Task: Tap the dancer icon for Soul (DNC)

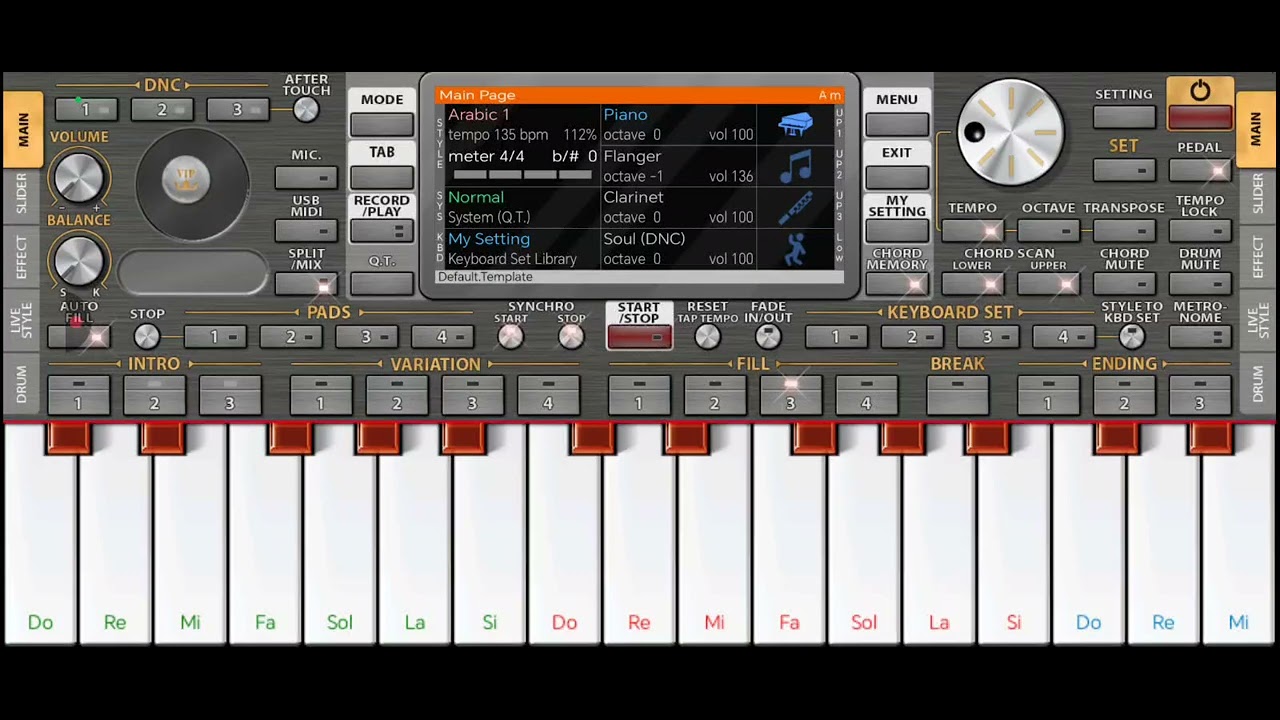Action: pos(796,248)
